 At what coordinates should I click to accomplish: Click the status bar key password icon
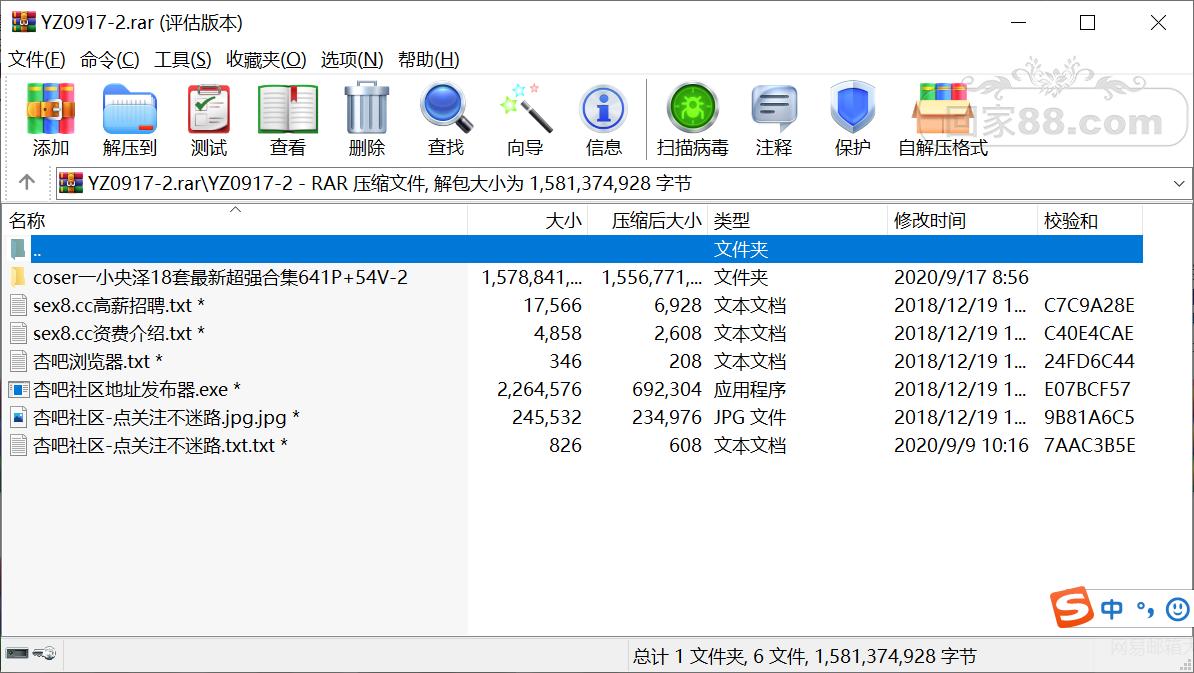[44, 653]
